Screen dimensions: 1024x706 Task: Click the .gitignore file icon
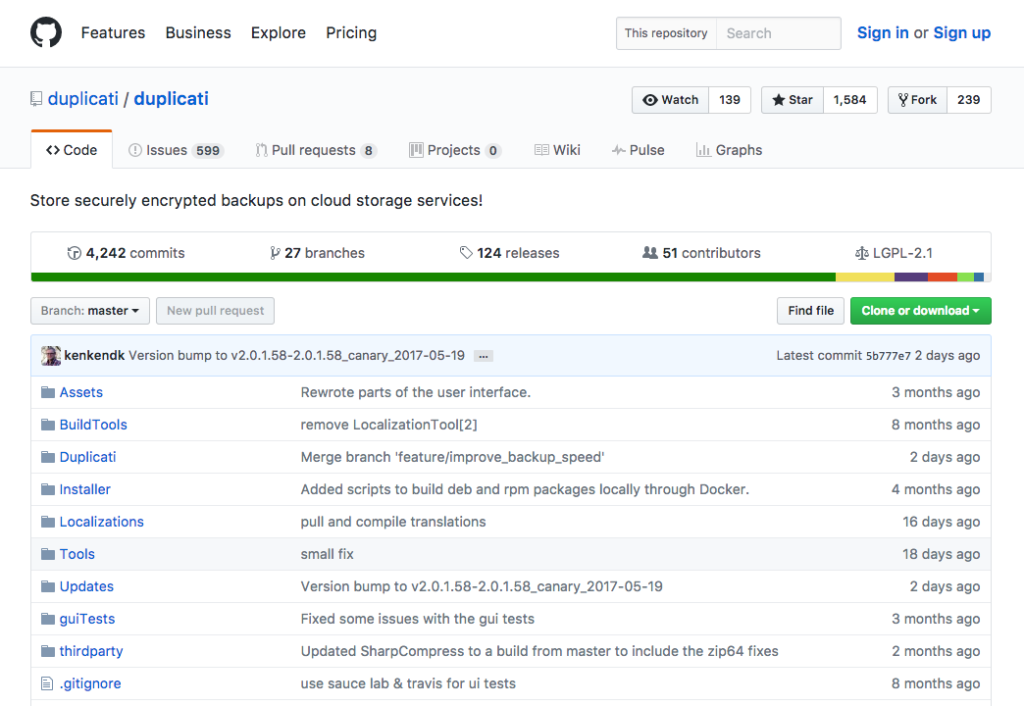[47, 684]
